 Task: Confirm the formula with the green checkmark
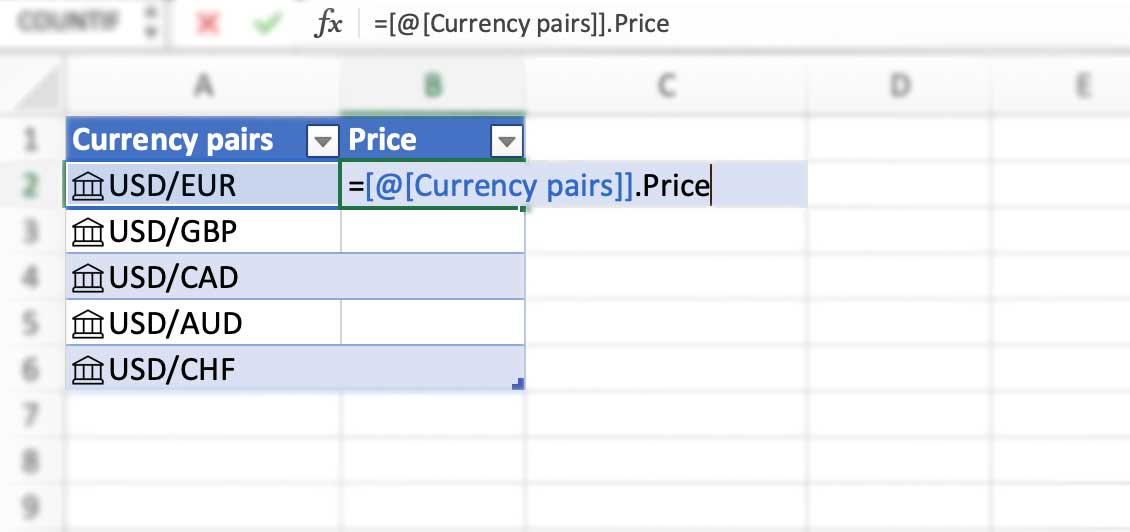(266, 24)
